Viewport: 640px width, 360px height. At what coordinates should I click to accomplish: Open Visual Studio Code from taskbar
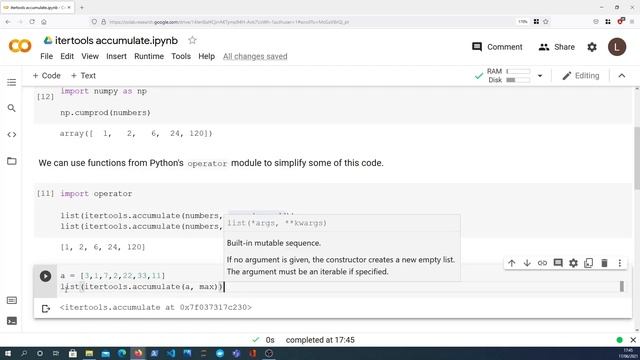click(171, 353)
